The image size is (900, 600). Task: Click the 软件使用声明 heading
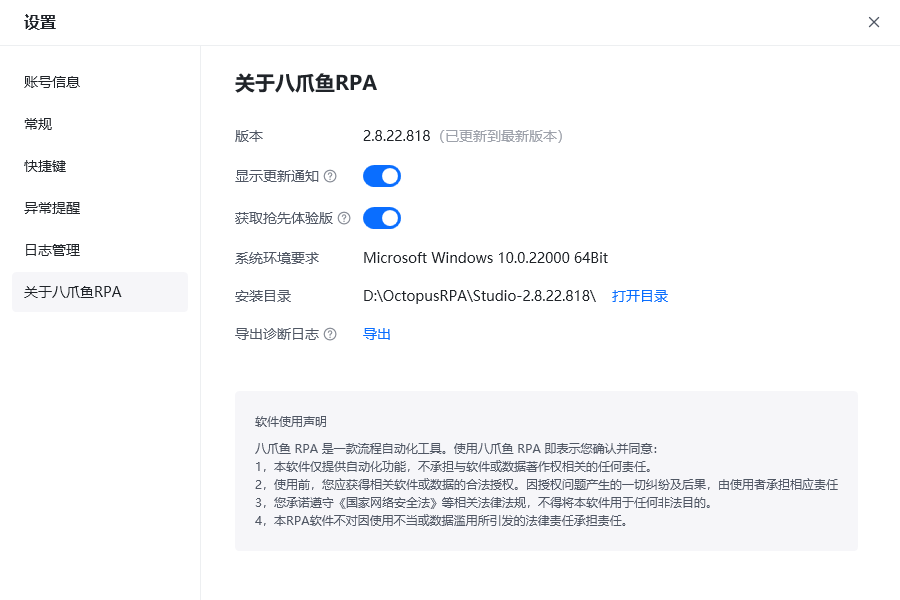[290, 422]
